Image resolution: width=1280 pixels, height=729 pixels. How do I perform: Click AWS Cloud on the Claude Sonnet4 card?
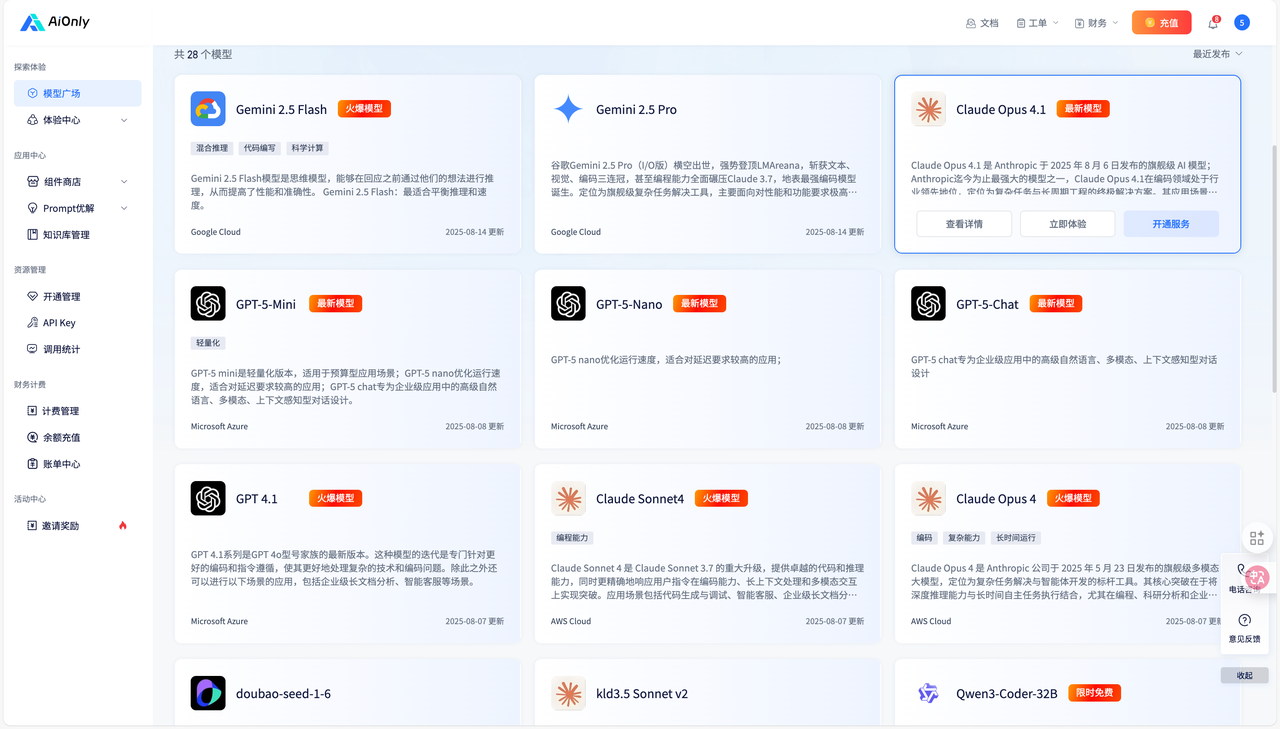pos(571,621)
